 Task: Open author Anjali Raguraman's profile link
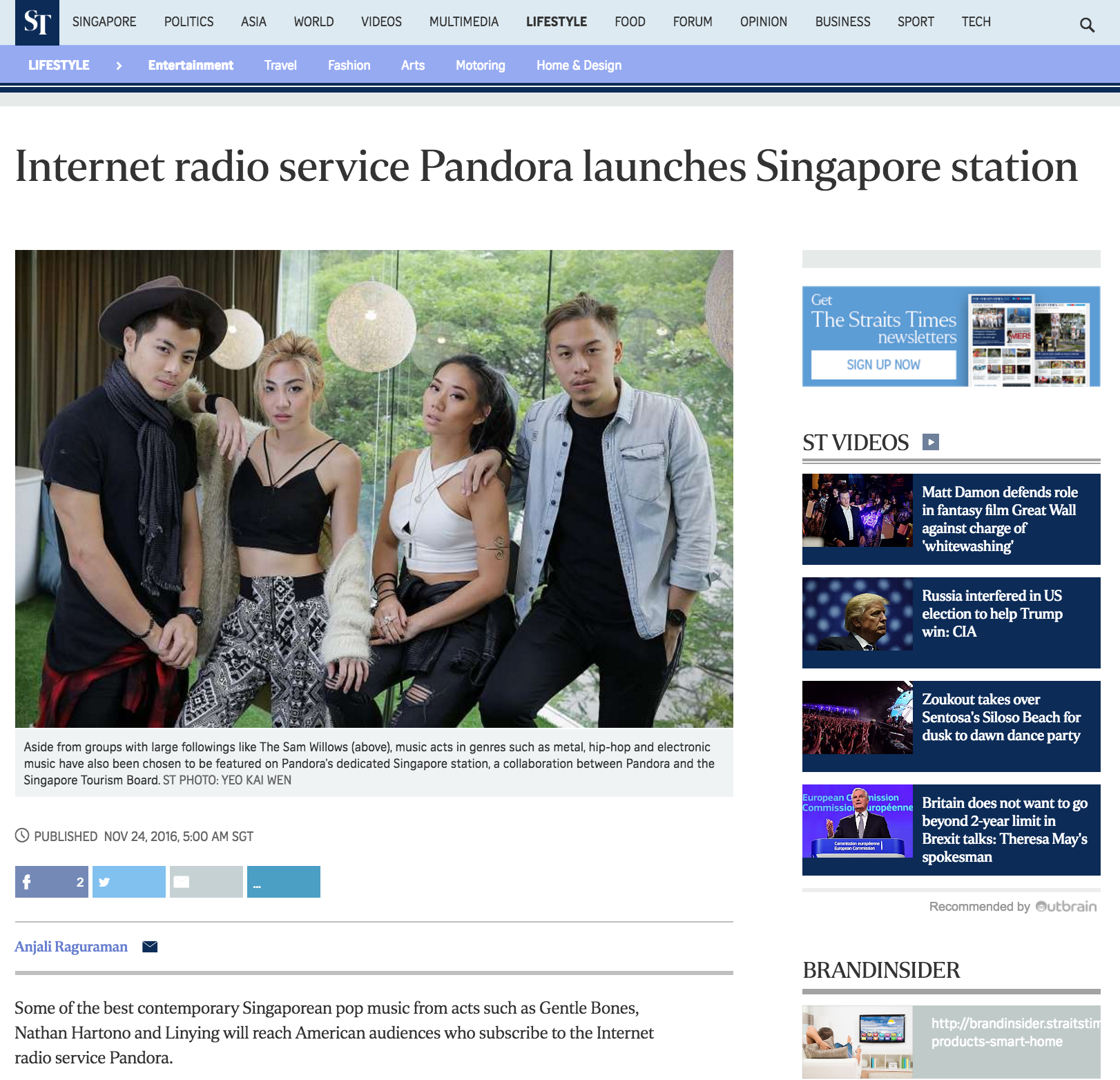(71, 947)
